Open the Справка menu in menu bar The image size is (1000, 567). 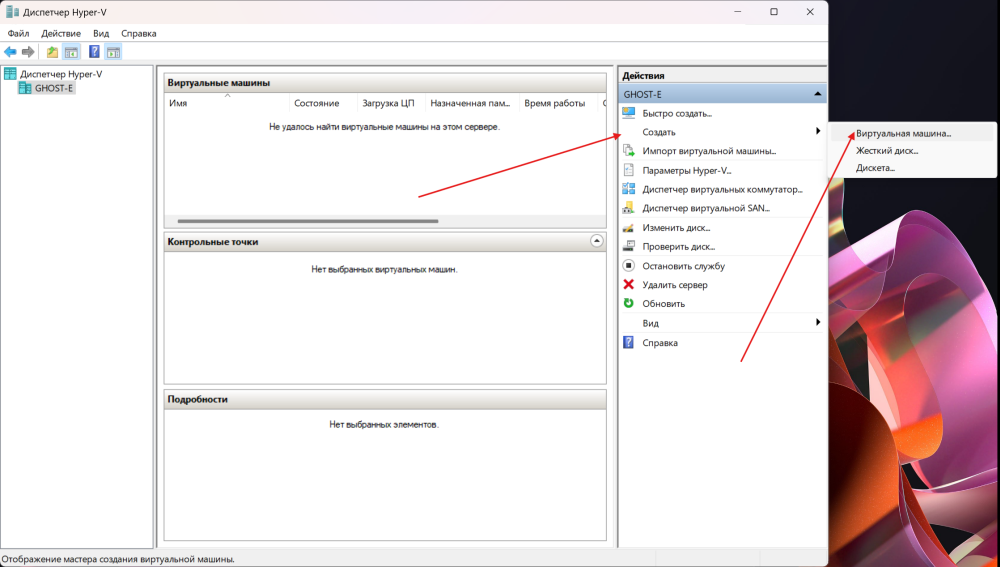[x=138, y=33]
